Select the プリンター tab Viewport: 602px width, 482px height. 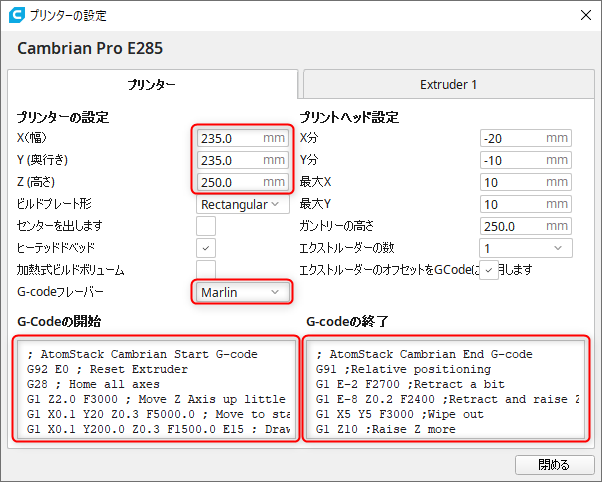(152, 84)
